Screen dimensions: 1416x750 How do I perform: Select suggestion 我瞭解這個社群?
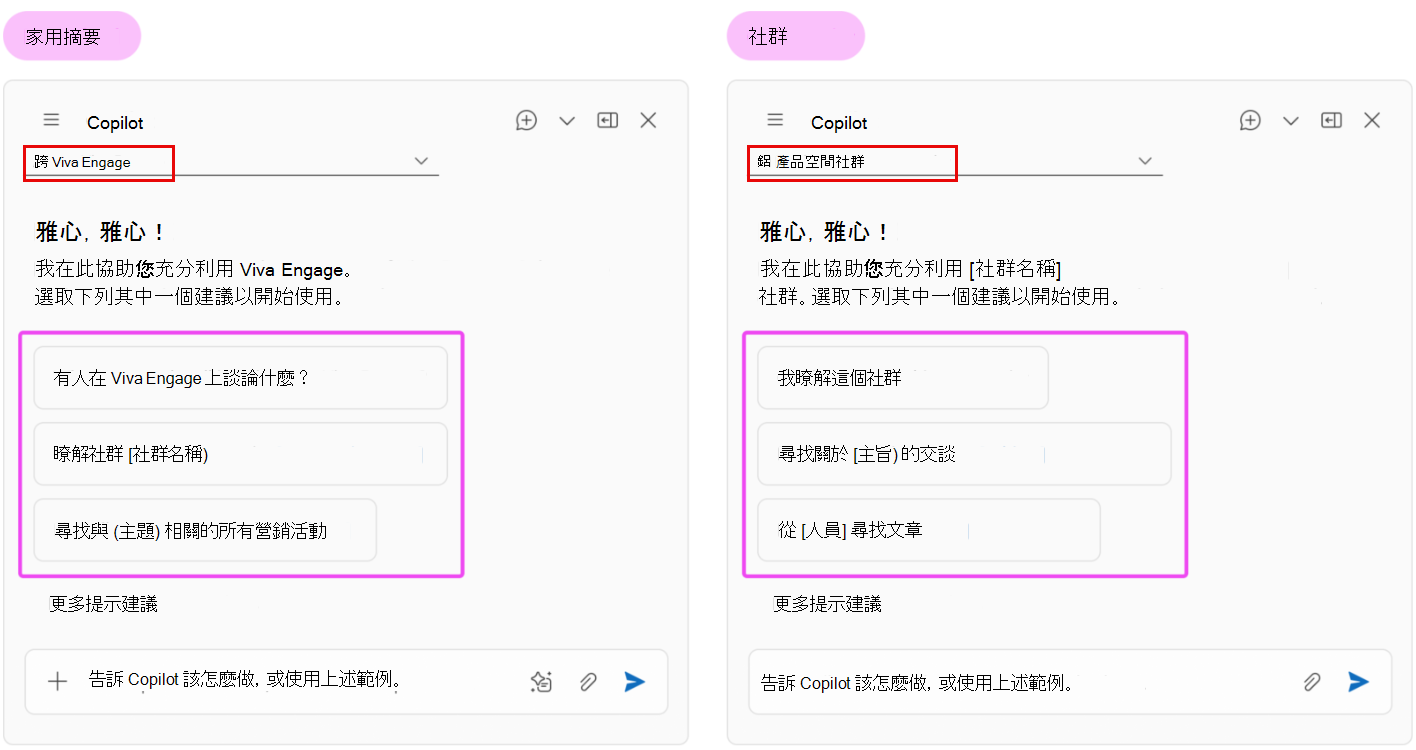pos(903,378)
